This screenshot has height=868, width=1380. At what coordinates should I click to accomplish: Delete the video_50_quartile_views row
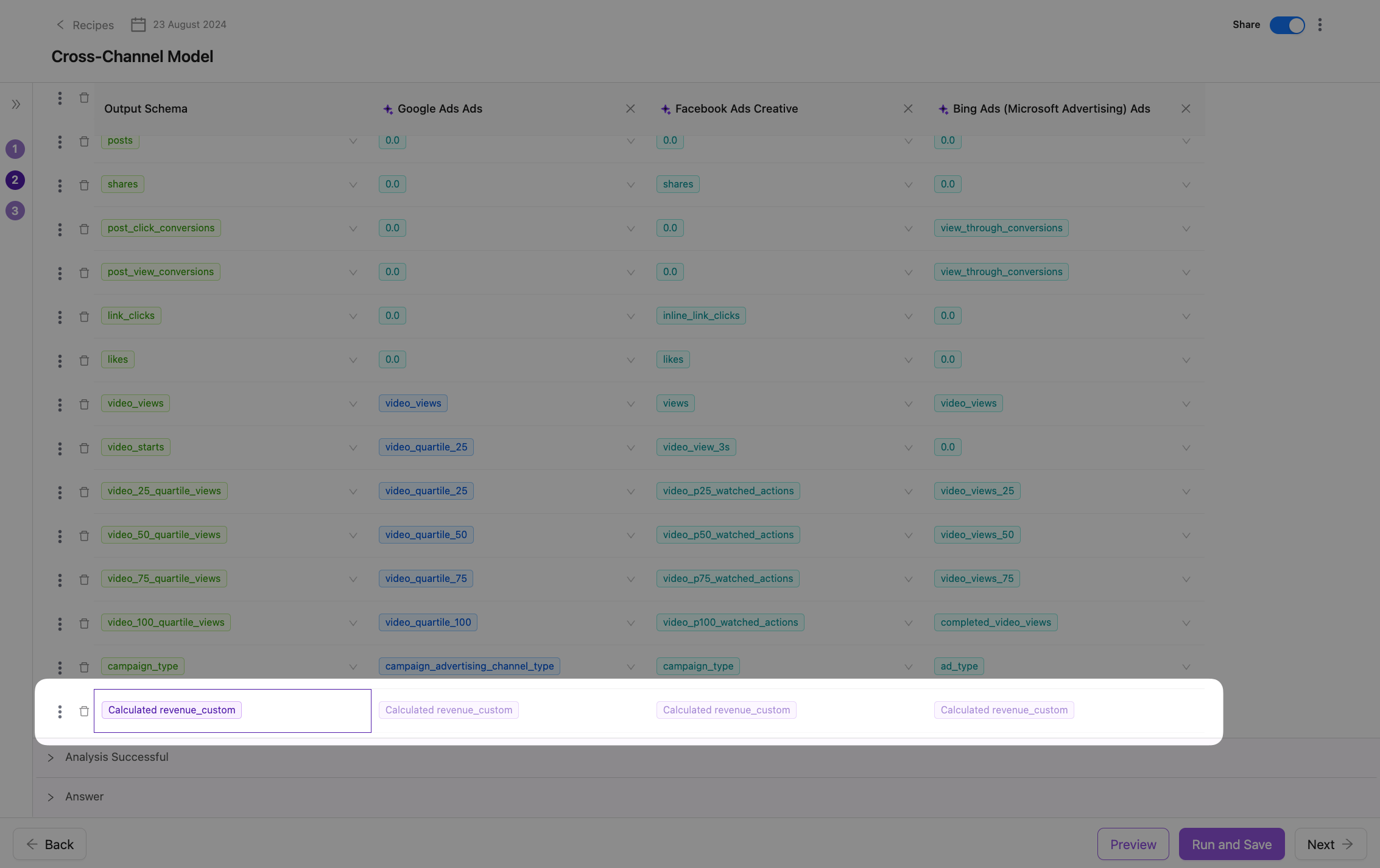(x=84, y=536)
